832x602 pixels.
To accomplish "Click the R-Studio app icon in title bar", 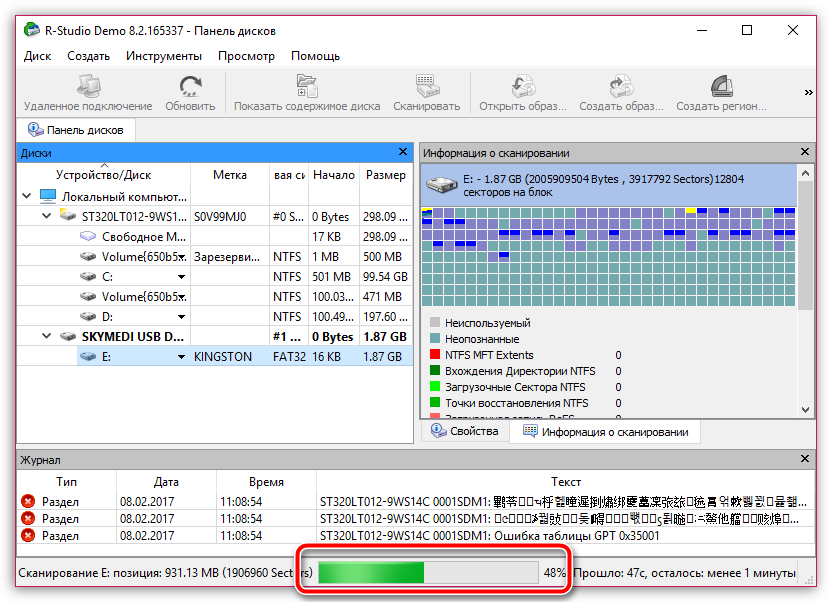I will [32, 30].
